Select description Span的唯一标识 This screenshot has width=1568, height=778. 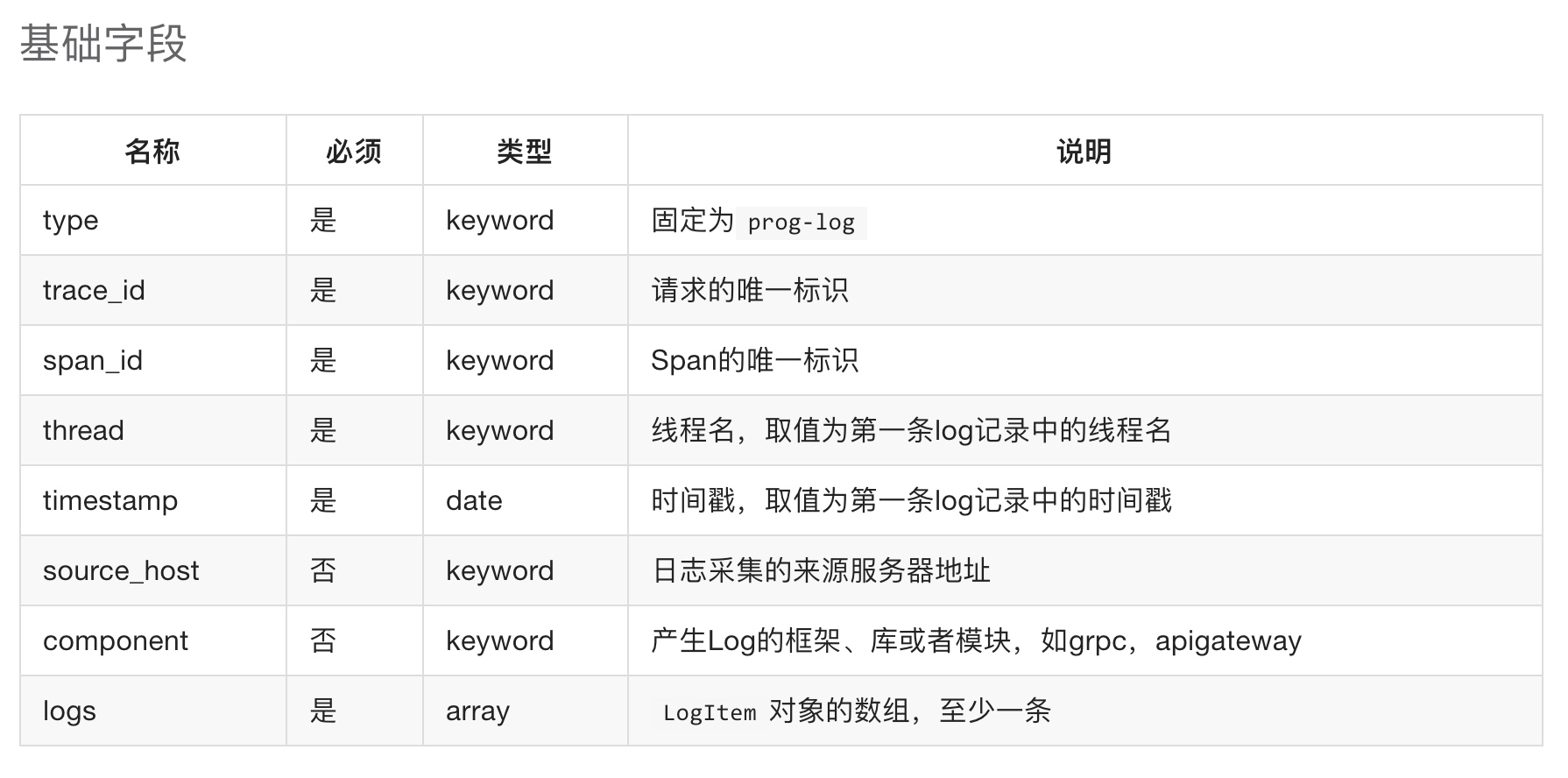click(x=755, y=360)
